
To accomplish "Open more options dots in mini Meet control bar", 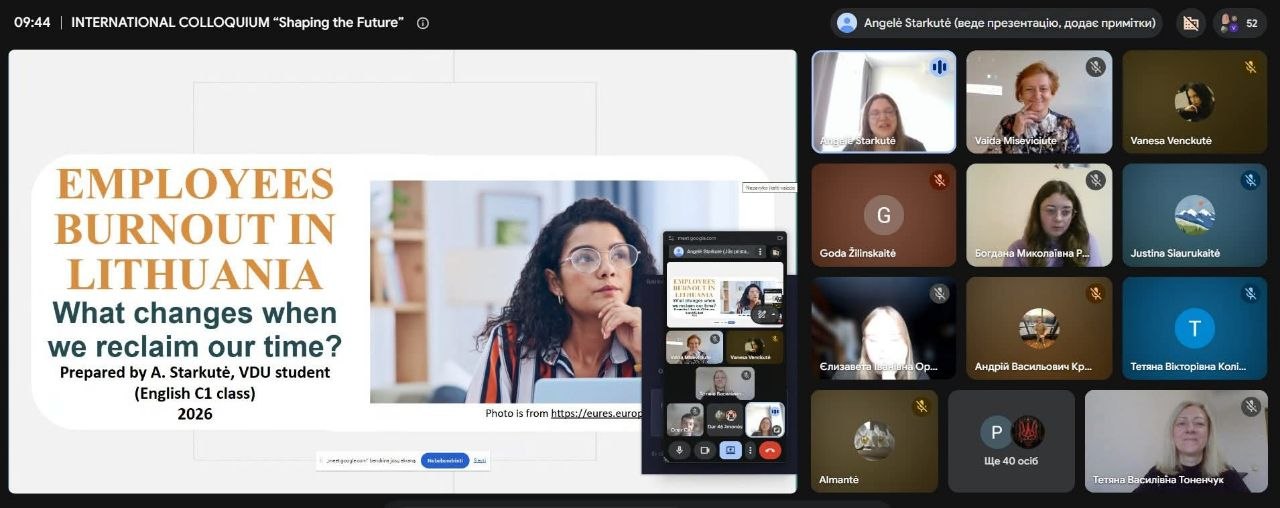I will pos(750,450).
